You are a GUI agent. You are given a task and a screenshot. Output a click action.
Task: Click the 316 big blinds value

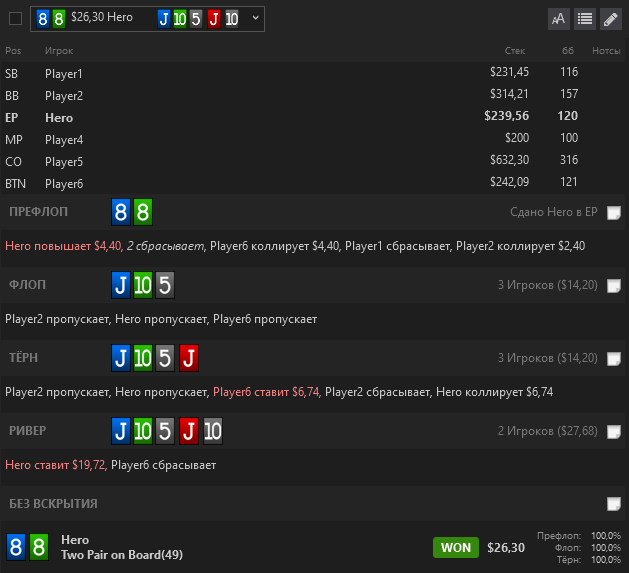tap(569, 160)
